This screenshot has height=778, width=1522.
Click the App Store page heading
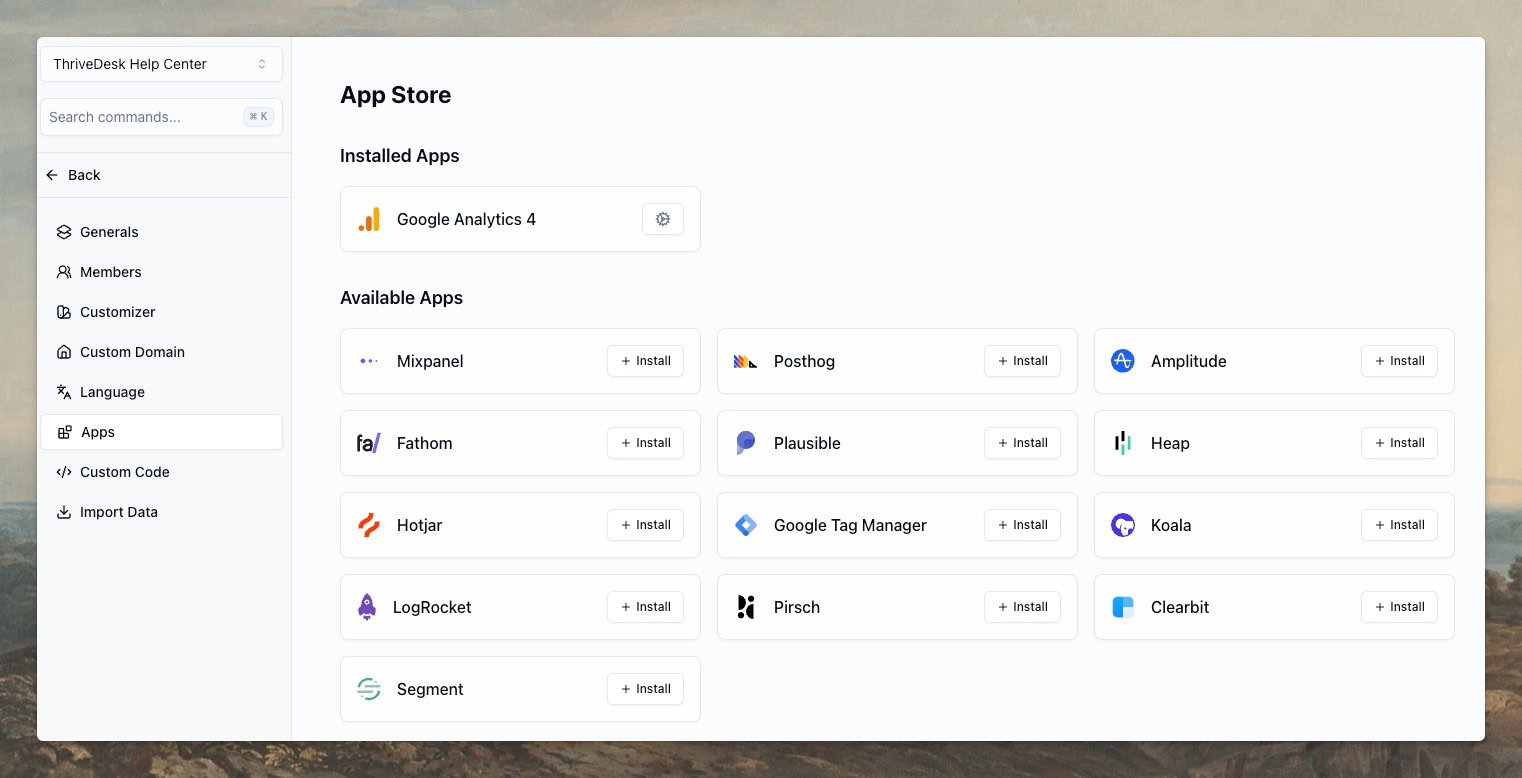[396, 95]
